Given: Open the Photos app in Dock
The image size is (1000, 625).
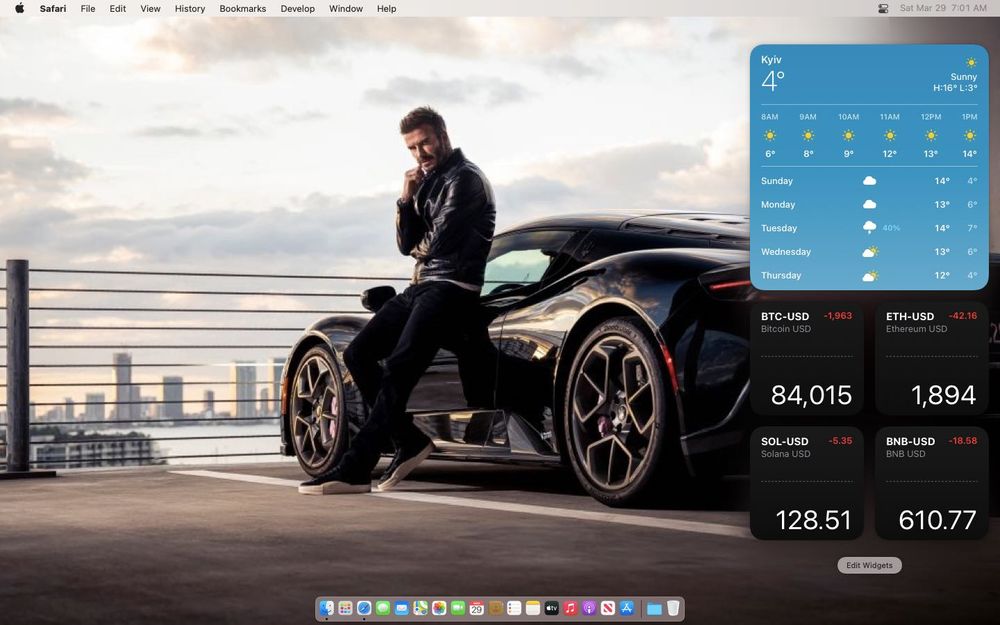Looking at the screenshot, I should (x=439, y=608).
